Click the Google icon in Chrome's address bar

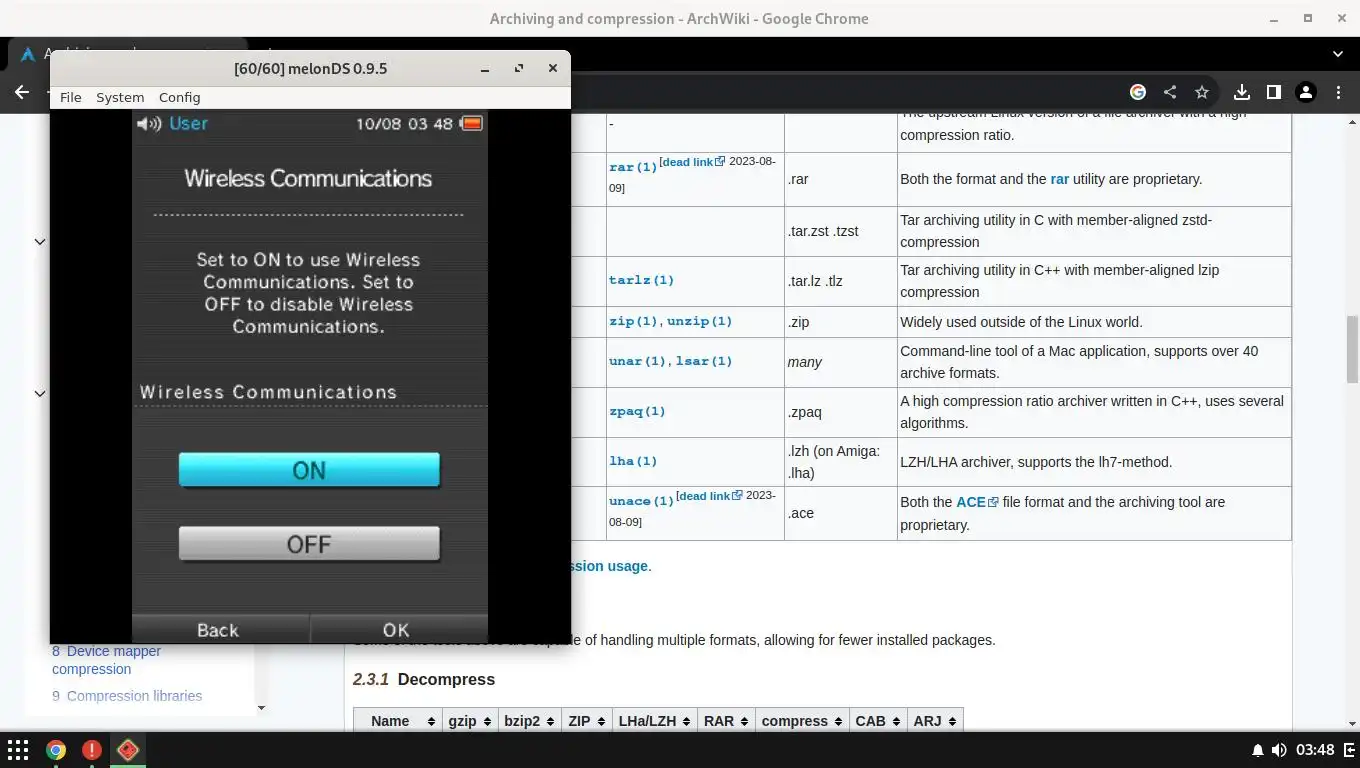click(1138, 92)
